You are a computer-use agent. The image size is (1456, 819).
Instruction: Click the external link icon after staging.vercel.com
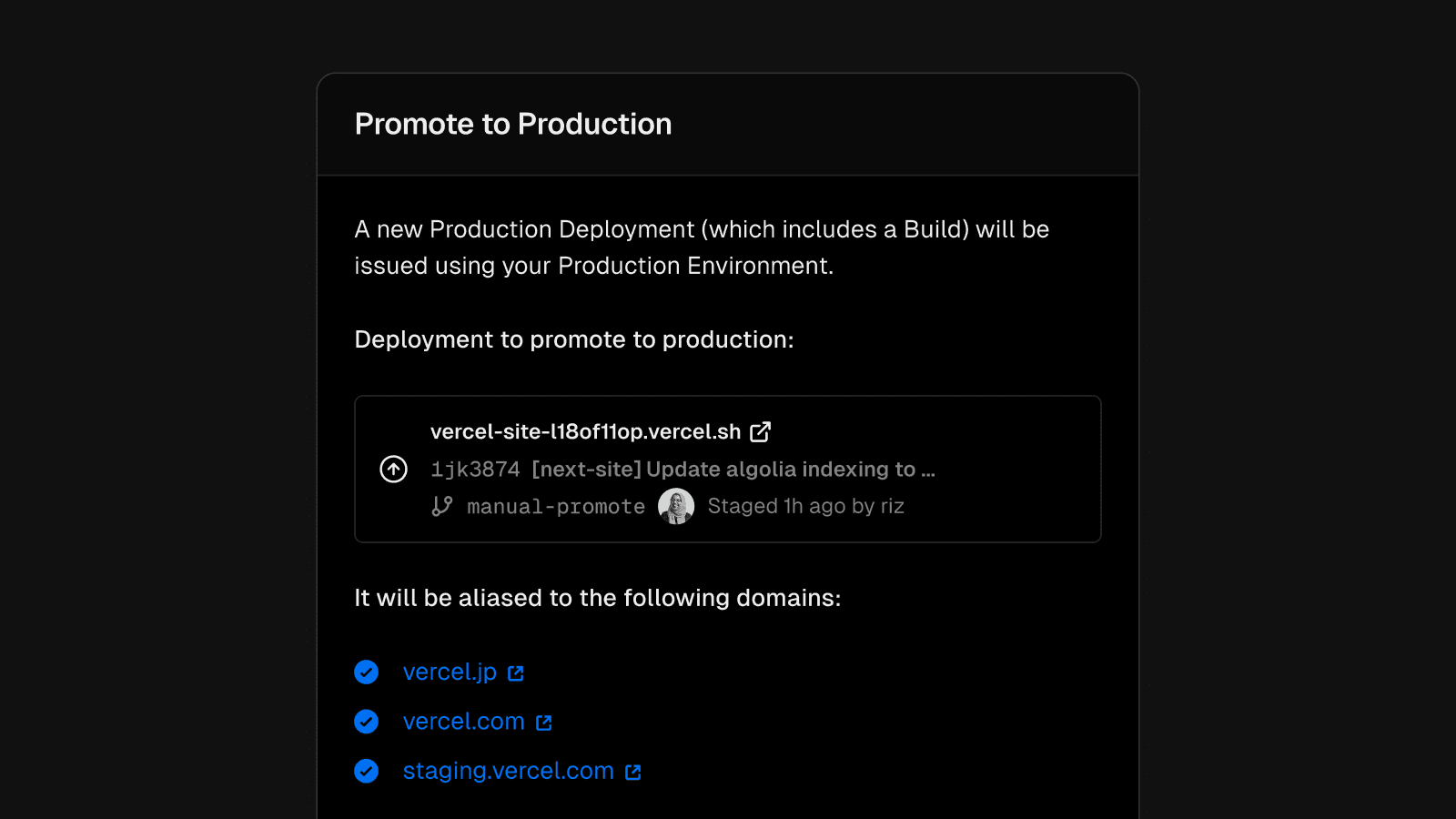pyautogui.click(x=633, y=772)
